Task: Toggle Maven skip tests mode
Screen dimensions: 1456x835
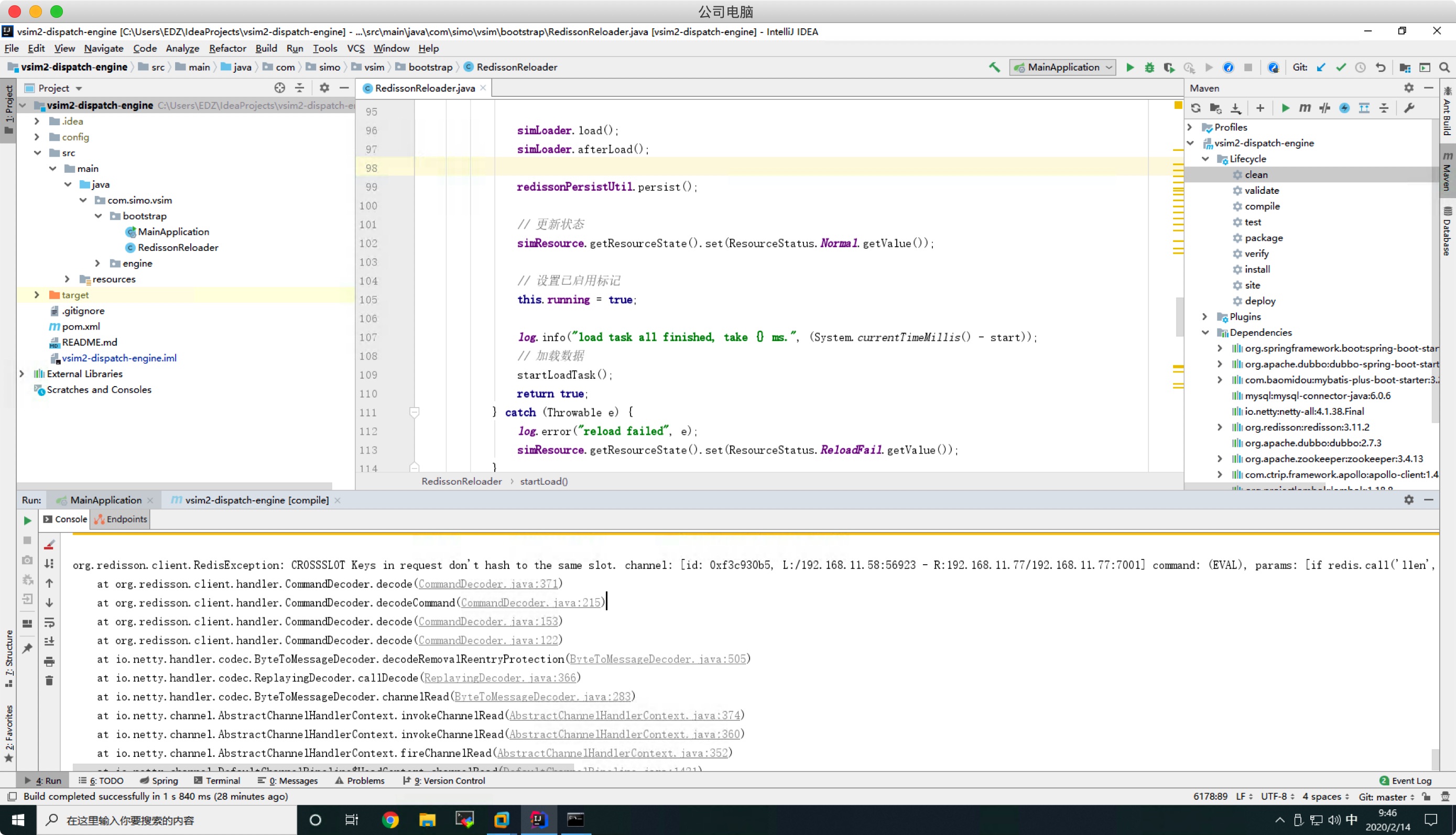Action: [1344, 108]
